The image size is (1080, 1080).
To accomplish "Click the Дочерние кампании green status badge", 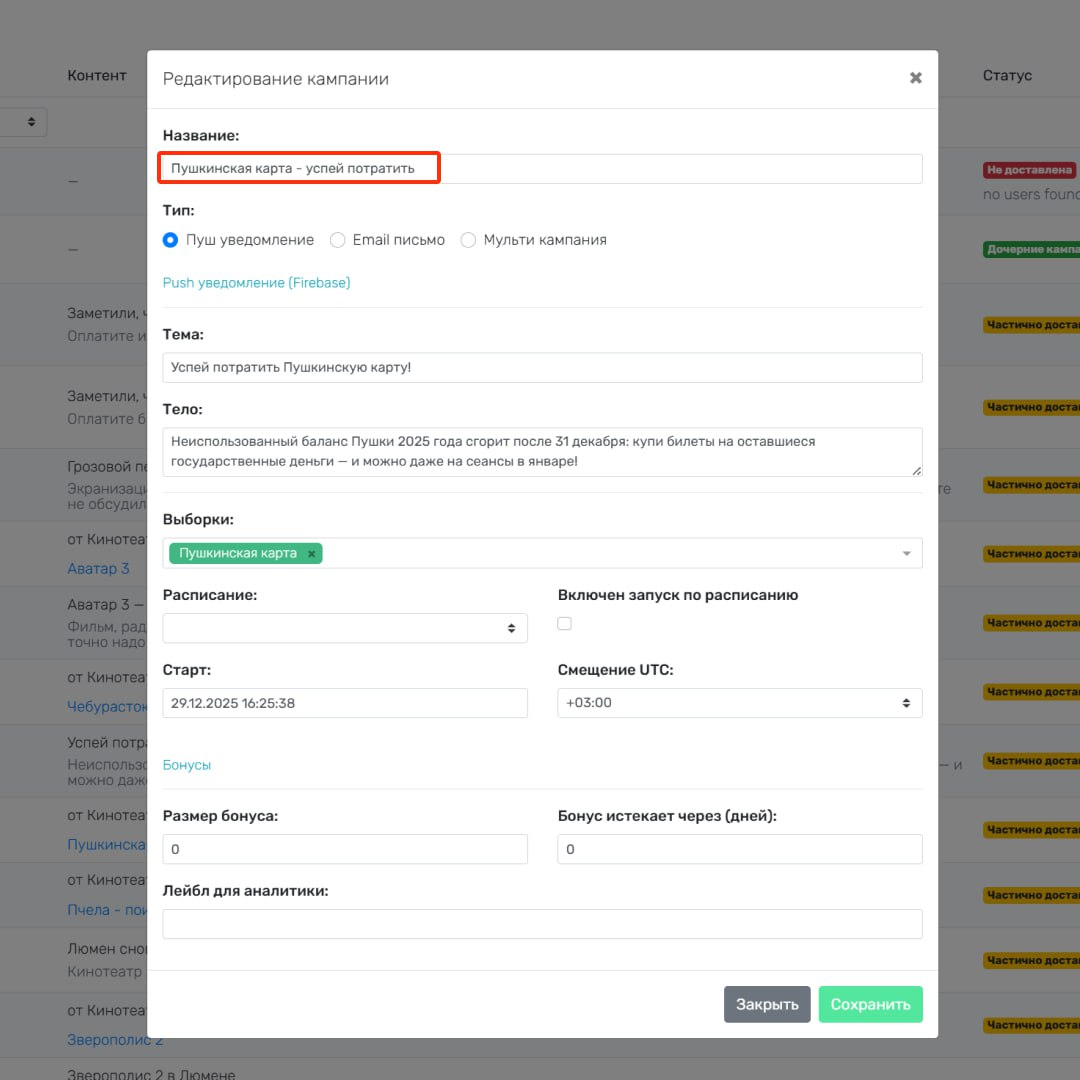I will click(1031, 249).
